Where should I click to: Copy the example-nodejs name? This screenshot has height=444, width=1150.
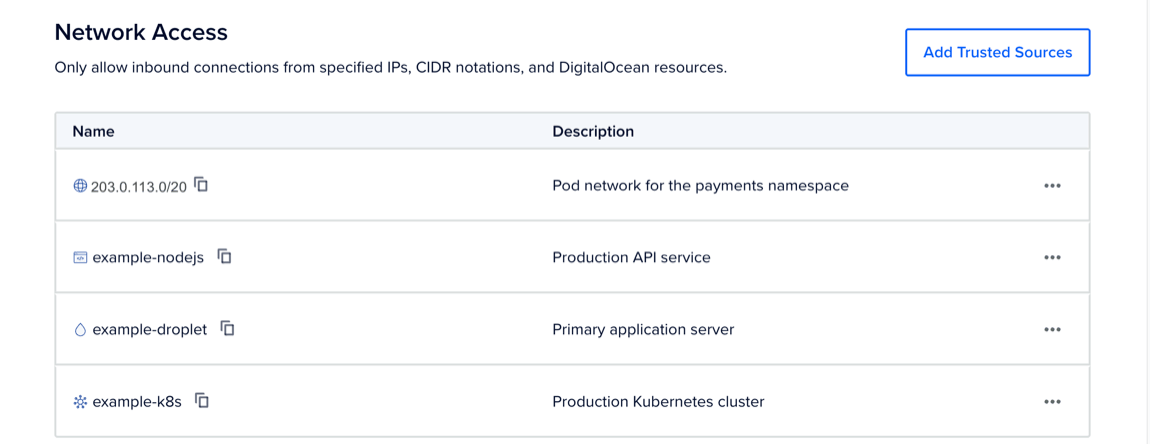click(224, 256)
